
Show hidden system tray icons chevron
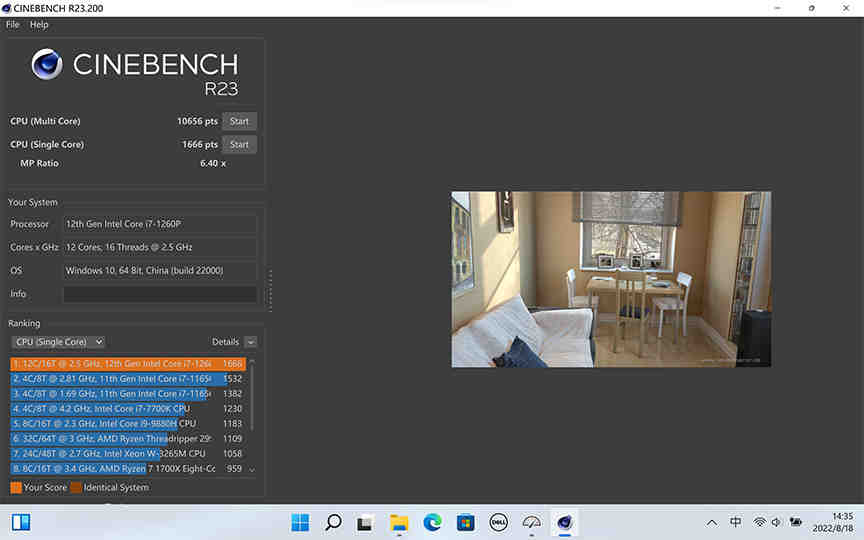pos(711,522)
